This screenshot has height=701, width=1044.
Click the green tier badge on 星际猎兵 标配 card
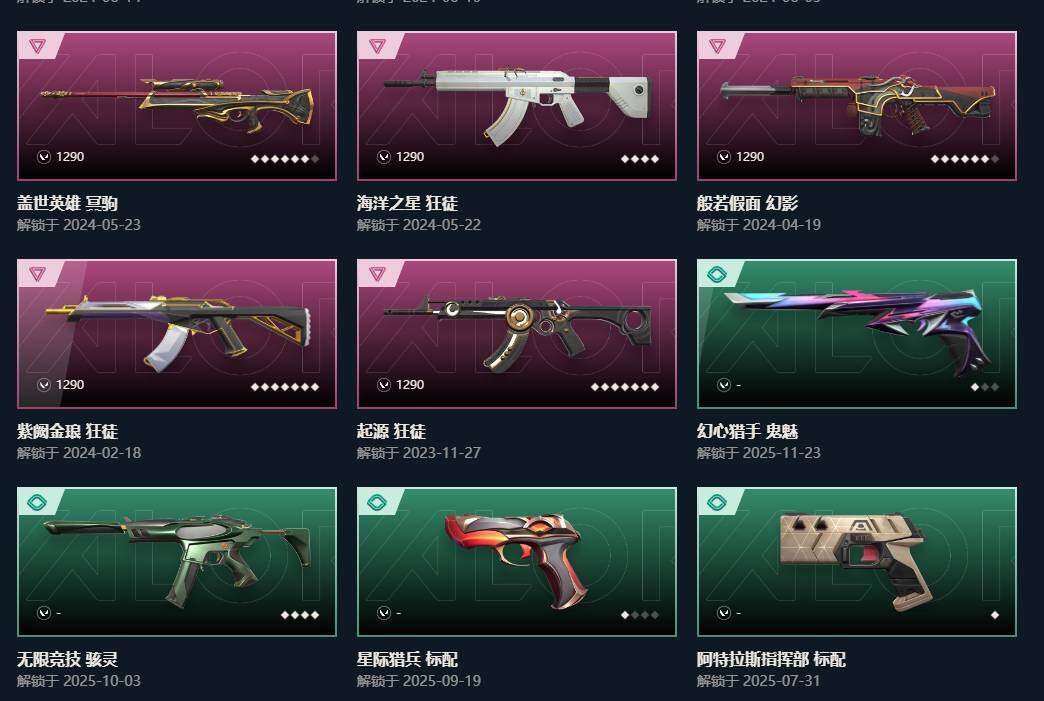pyautogui.click(x=378, y=503)
